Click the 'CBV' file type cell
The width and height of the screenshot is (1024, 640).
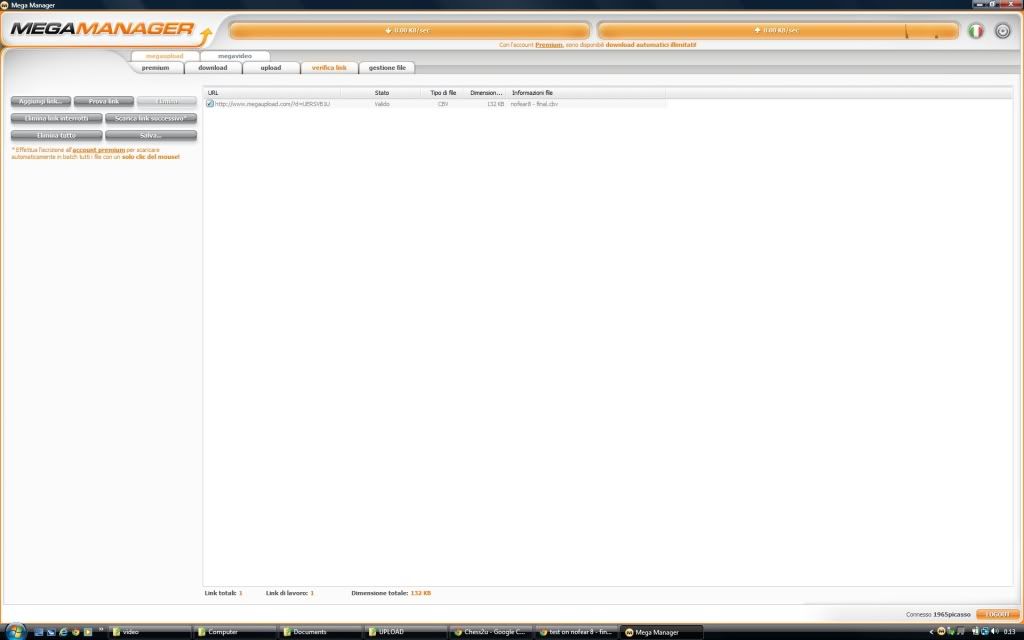tap(443, 104)
